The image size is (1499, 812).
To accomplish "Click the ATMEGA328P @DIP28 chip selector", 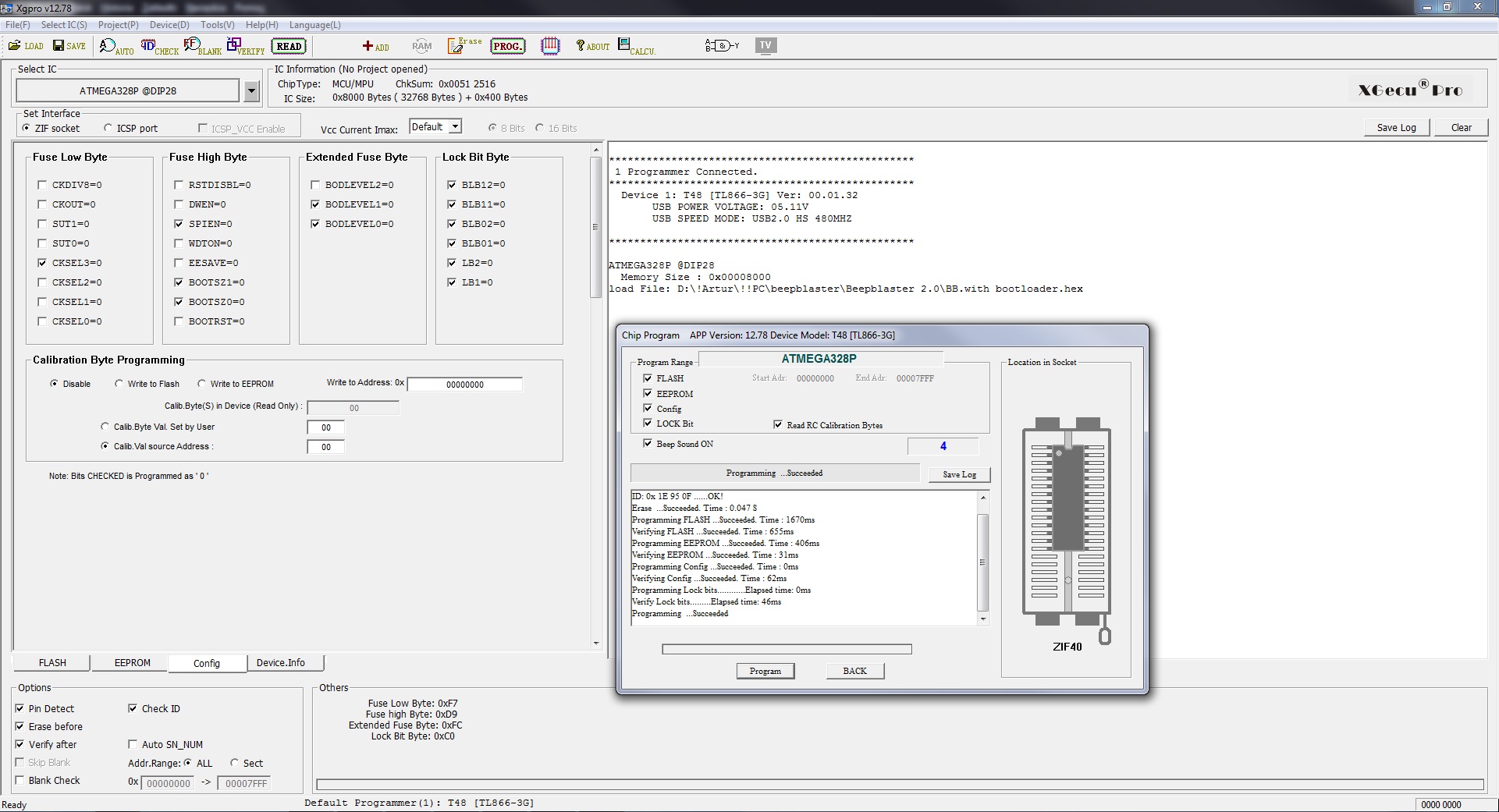I will tap(128, 91).
